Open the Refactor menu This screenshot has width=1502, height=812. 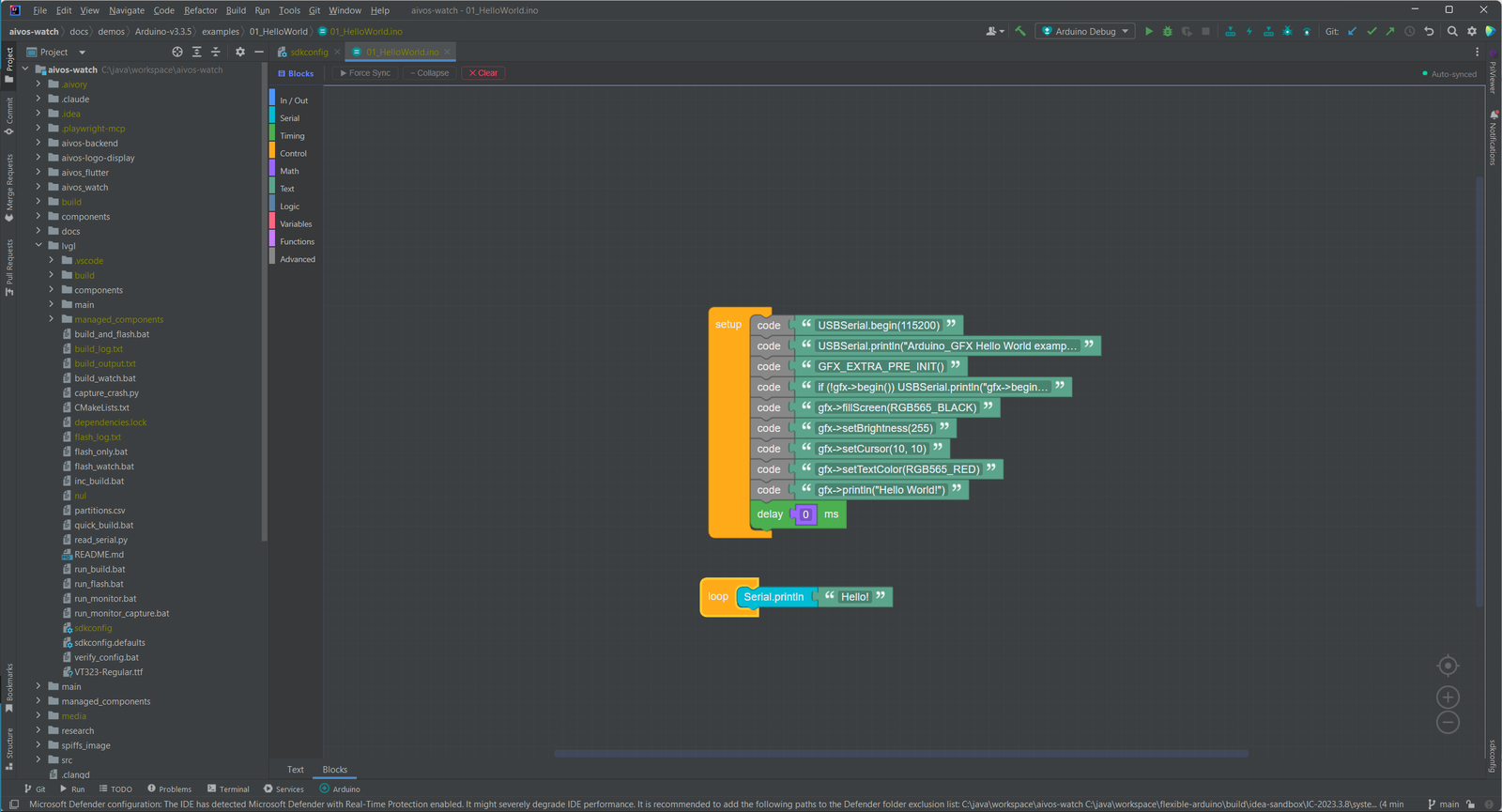tap(200, 10)
